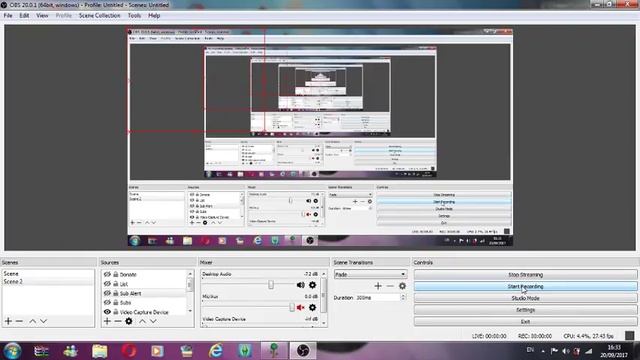Remove the selected source with the minus icon
Image resolution: width=640 pixels, height=360 pixels.
(118, 321)
